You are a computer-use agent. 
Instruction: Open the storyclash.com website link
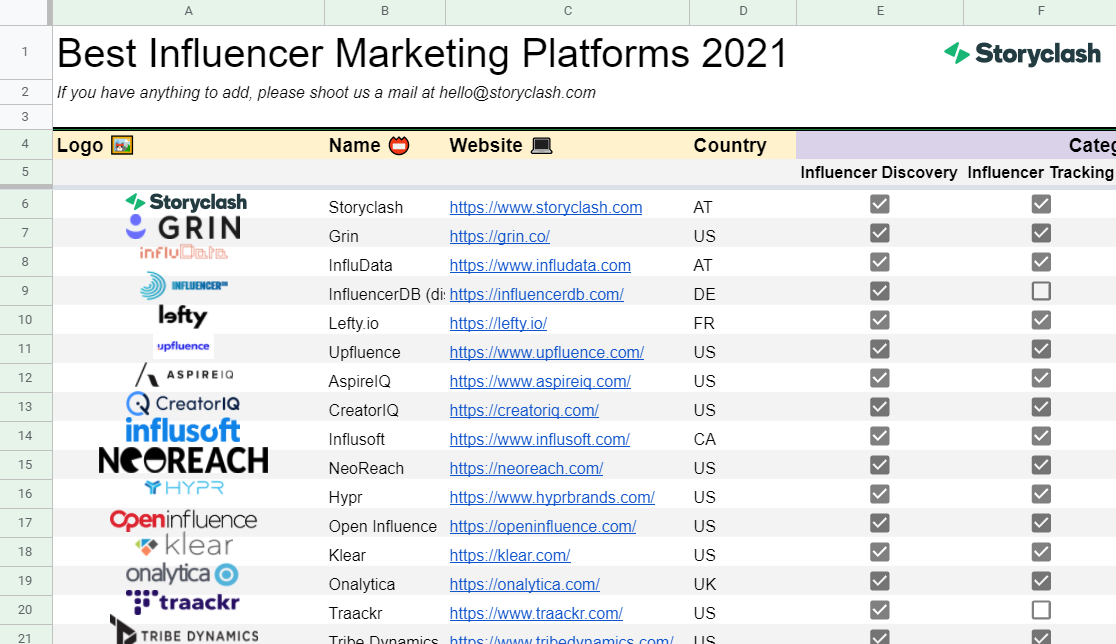click(x=546, y=207)
